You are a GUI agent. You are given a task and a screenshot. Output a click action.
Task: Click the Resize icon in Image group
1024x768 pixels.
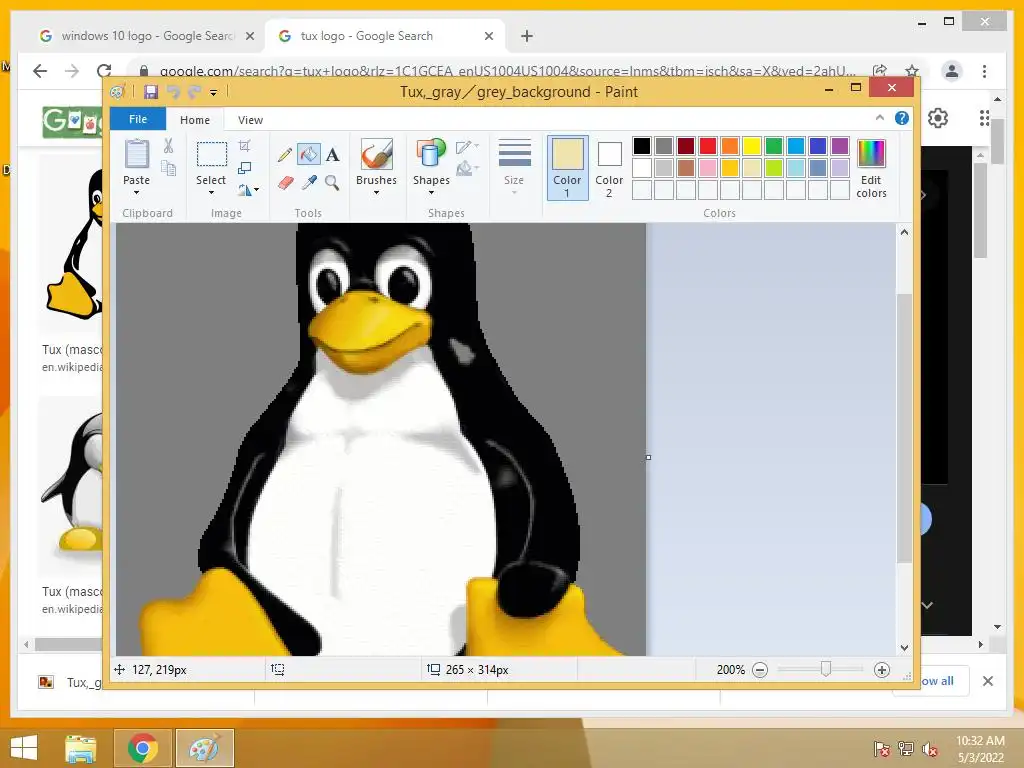coord(245,168)
